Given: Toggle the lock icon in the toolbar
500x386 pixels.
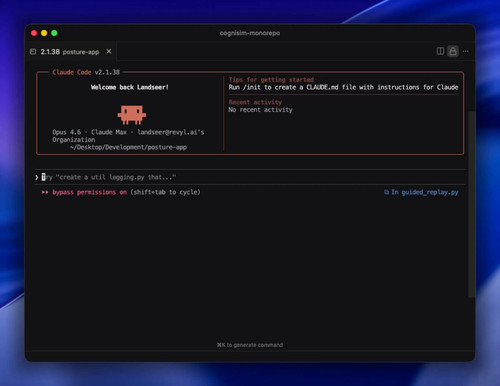Looking at the screenshot, I should (453, 51).
